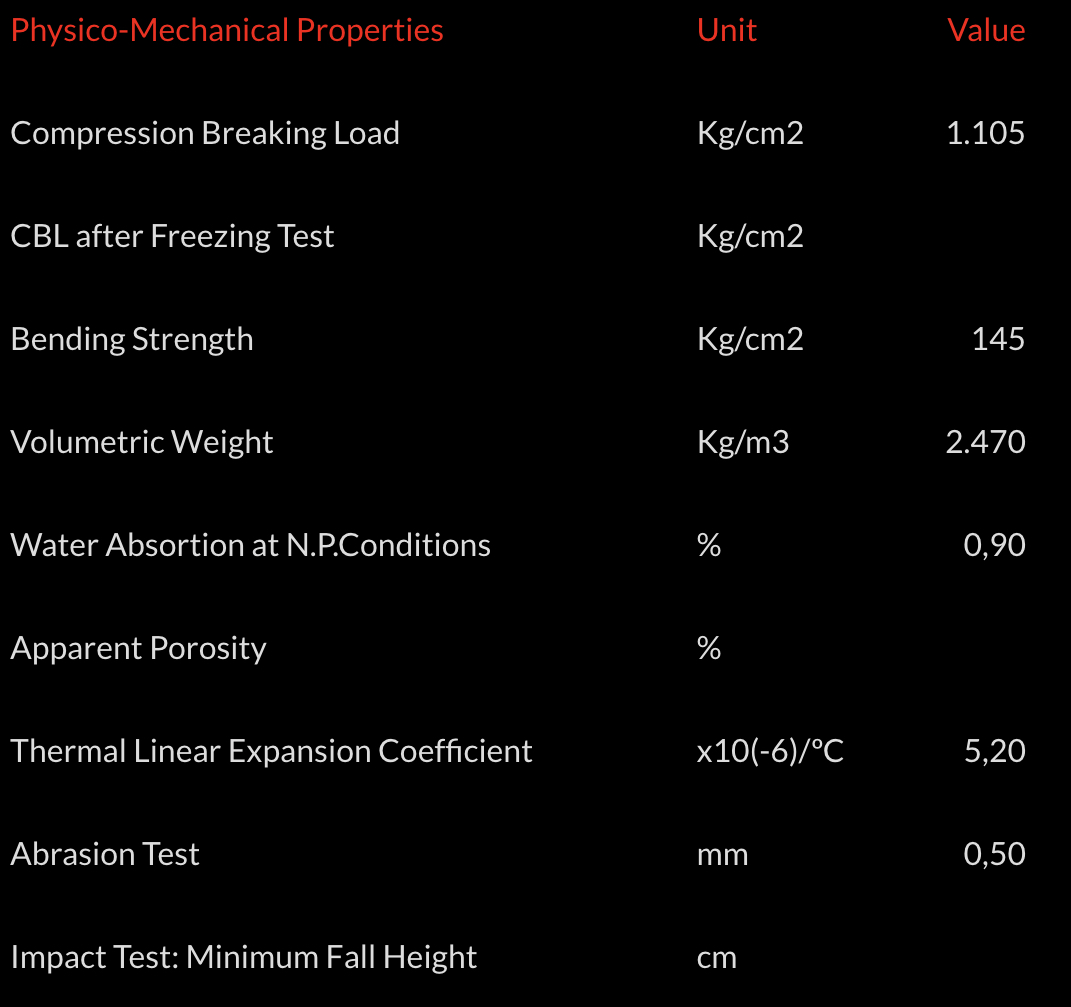
Task: Select the 0,90 water absorption value
Action: pyautogui.click(x=994, y=545)
